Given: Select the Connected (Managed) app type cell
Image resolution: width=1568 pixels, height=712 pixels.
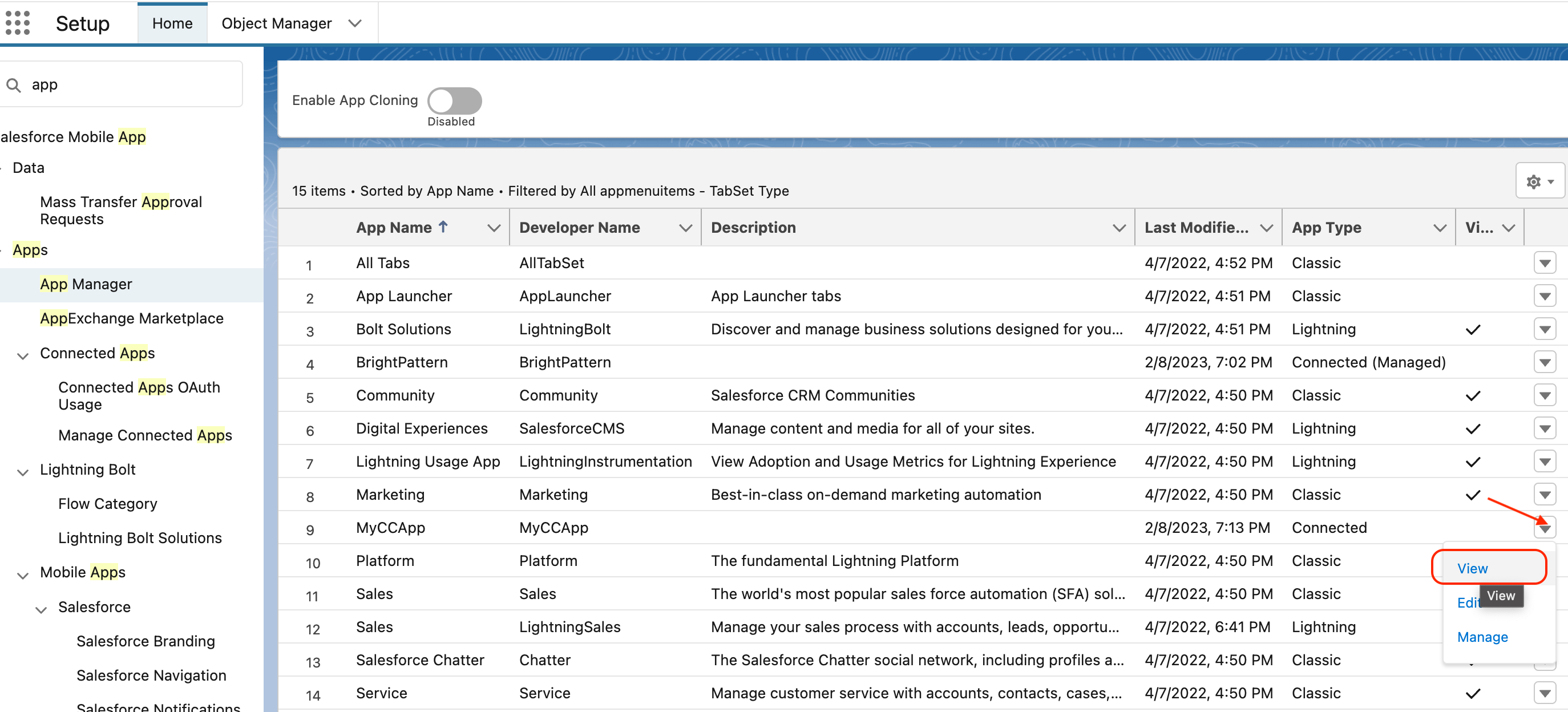Looking at the screenshot, I should click(x=1368, y=362).
